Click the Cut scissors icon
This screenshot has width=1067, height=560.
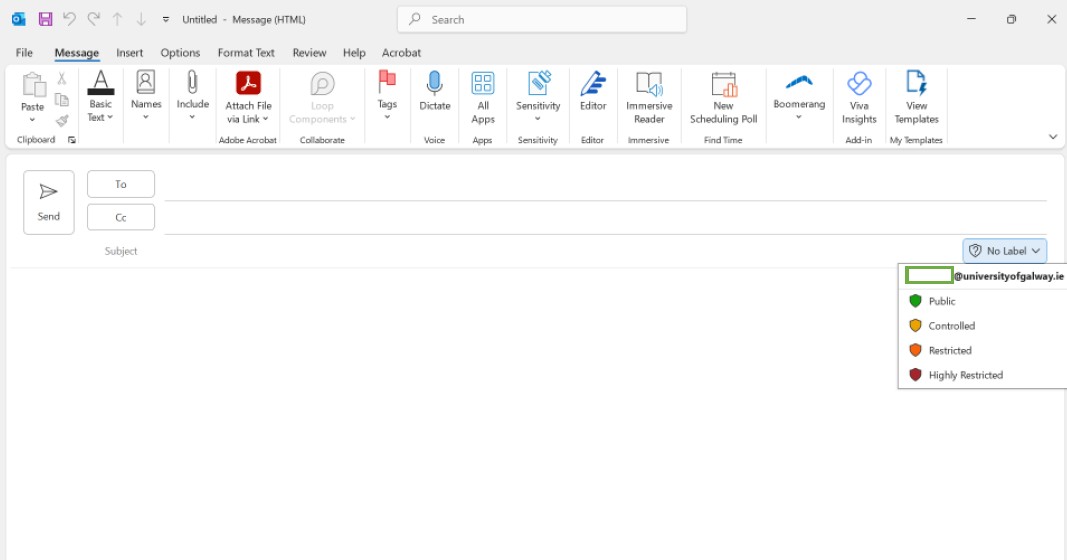(62, 79)
